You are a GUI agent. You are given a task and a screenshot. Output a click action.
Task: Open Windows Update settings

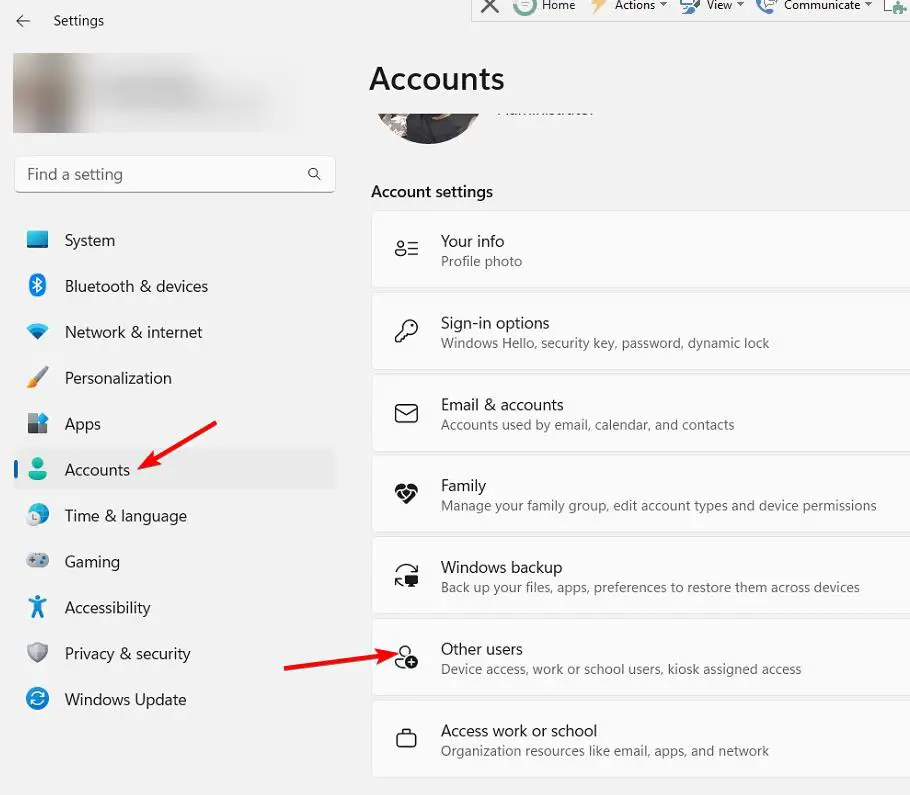point(175,699)
